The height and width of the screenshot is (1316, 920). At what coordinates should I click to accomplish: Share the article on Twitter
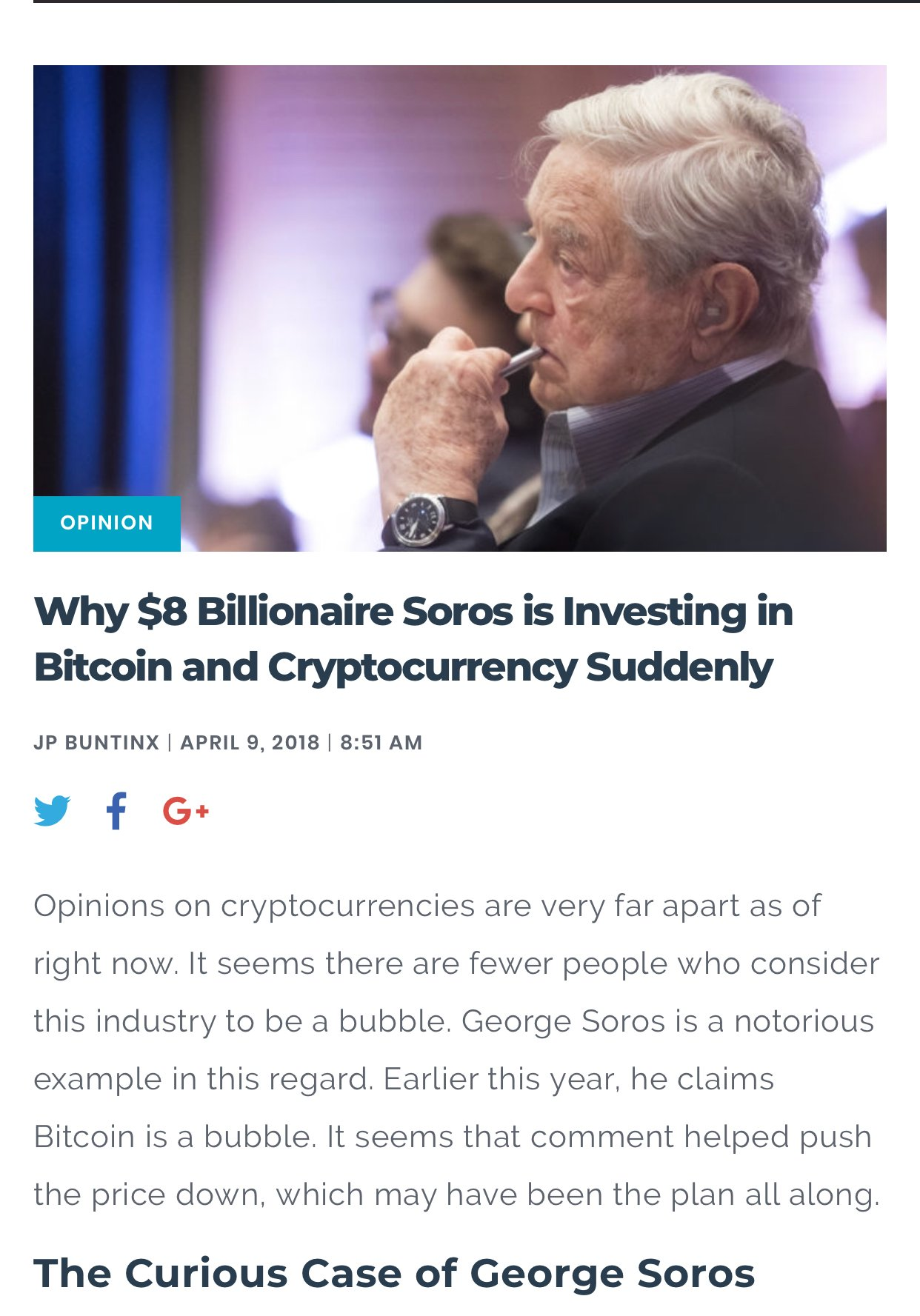point(53,811)
